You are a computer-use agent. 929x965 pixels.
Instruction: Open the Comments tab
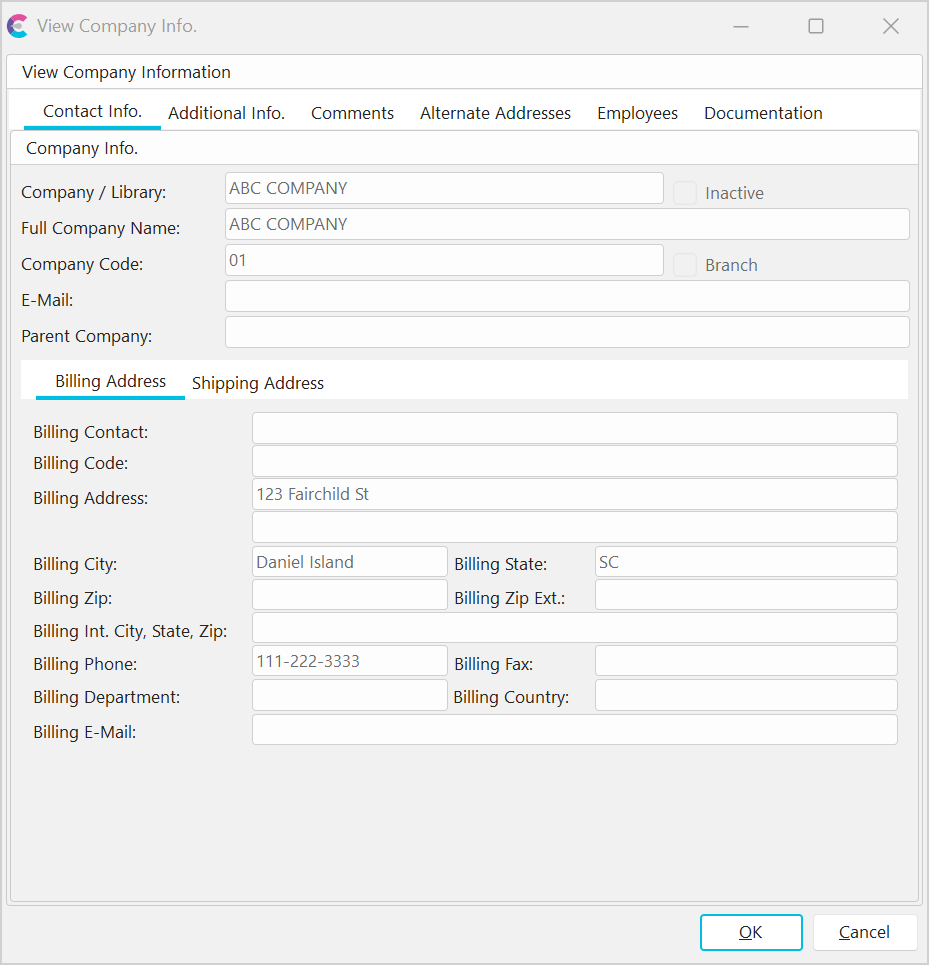pyautogui.click(x=352, y=113)
